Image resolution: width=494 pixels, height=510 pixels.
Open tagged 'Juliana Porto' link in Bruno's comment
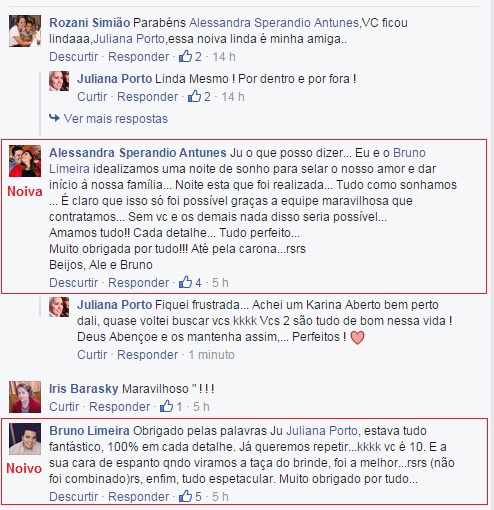(x=322, y=431)
